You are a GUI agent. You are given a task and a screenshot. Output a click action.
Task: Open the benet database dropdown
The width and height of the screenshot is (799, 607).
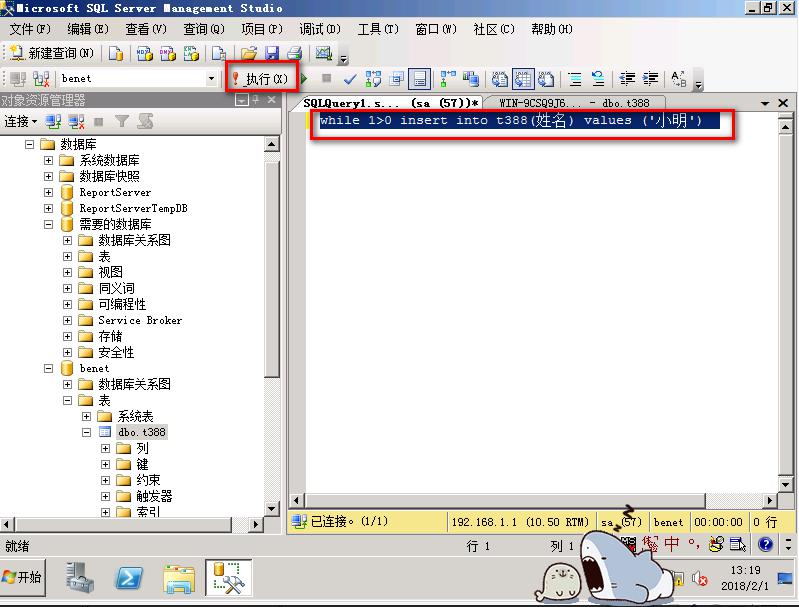click(x=211, y=78)
